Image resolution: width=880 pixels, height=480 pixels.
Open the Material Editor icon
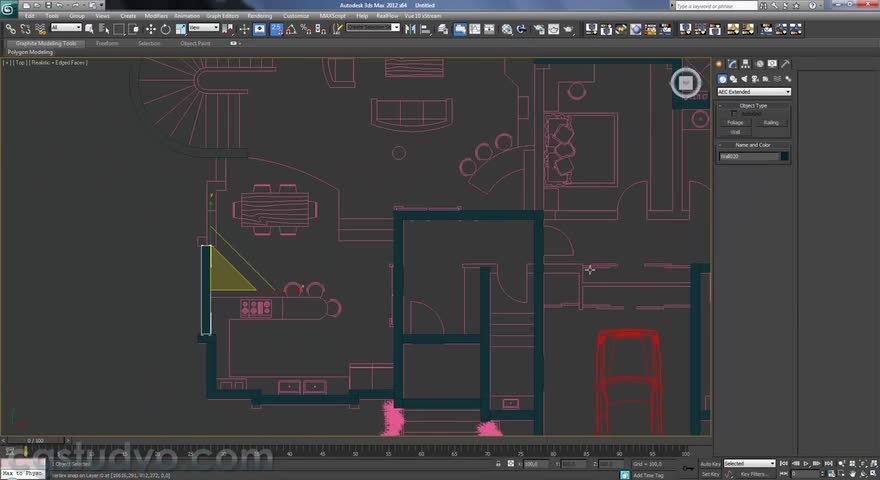click(507, 29)
